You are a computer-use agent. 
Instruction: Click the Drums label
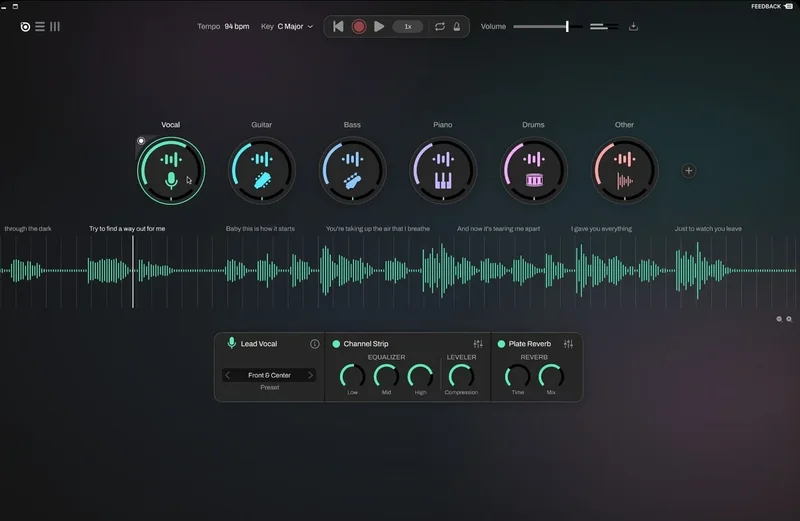coord(533,125)
